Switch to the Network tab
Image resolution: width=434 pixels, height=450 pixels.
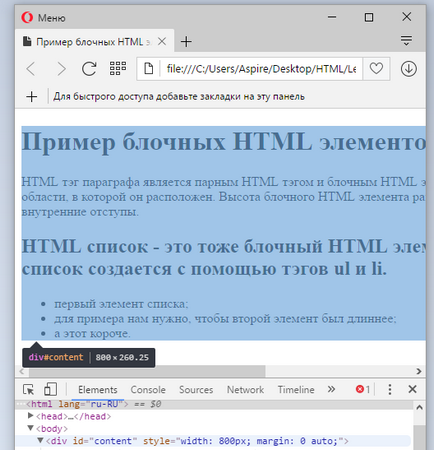(245, 390)
